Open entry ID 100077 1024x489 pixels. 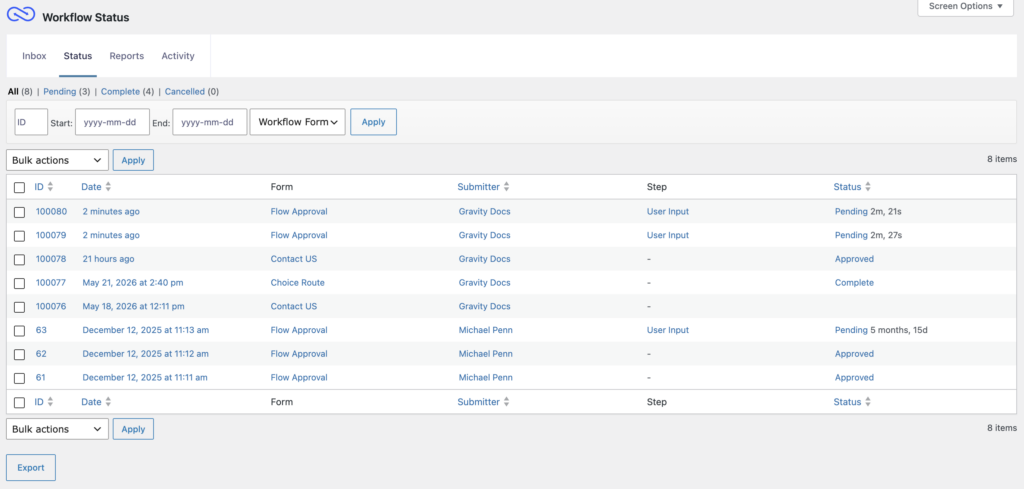pos(51,283)
